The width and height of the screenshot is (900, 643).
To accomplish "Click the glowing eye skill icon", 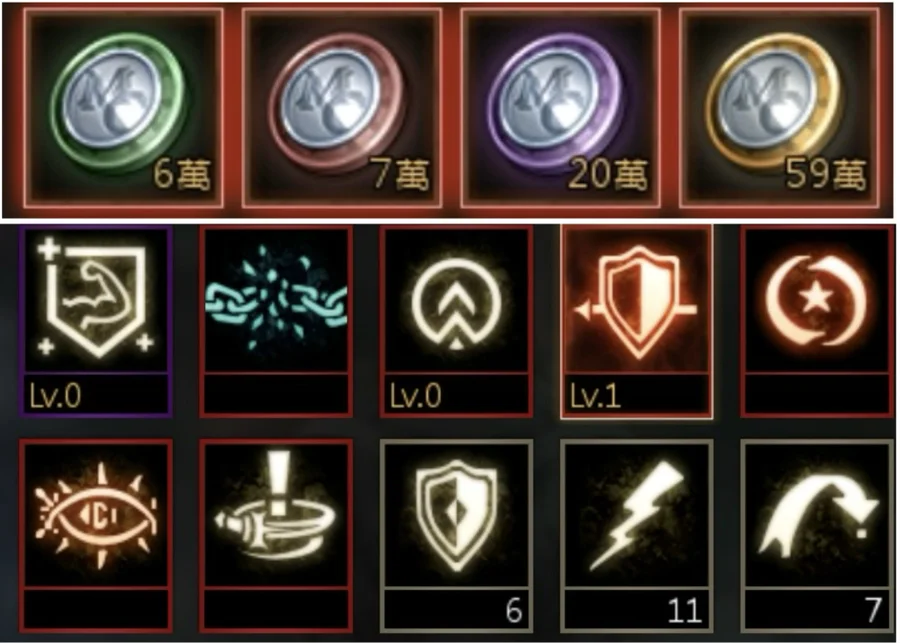I will tap(96, 535).
